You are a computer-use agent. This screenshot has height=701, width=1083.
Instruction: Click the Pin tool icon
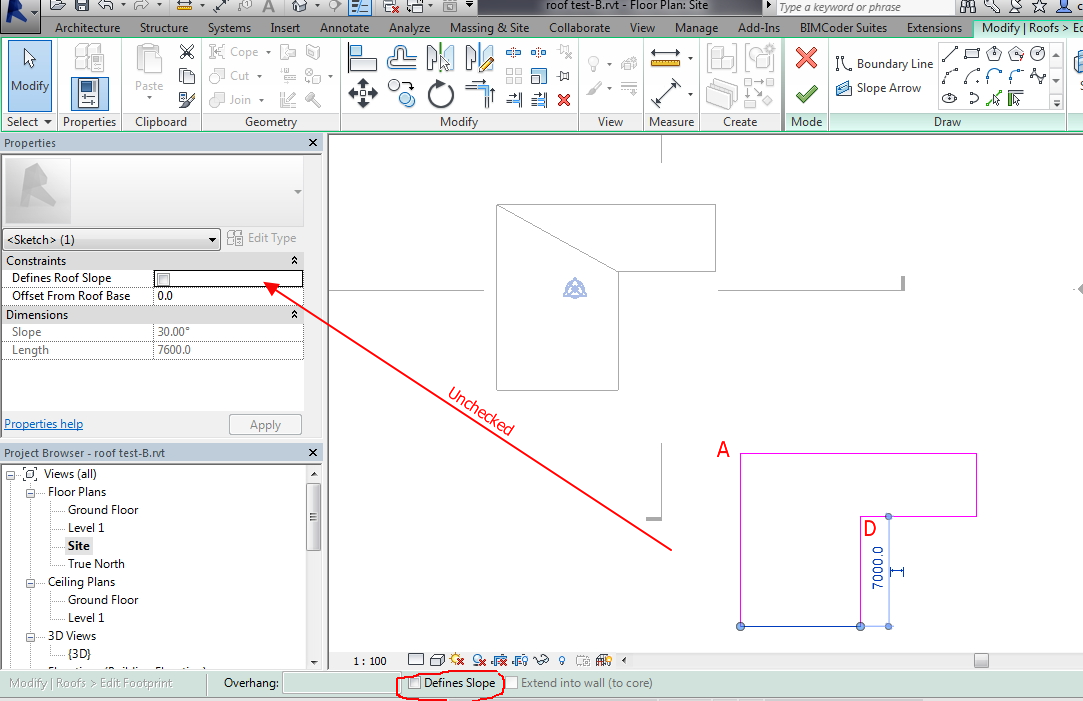coord(564,76)
